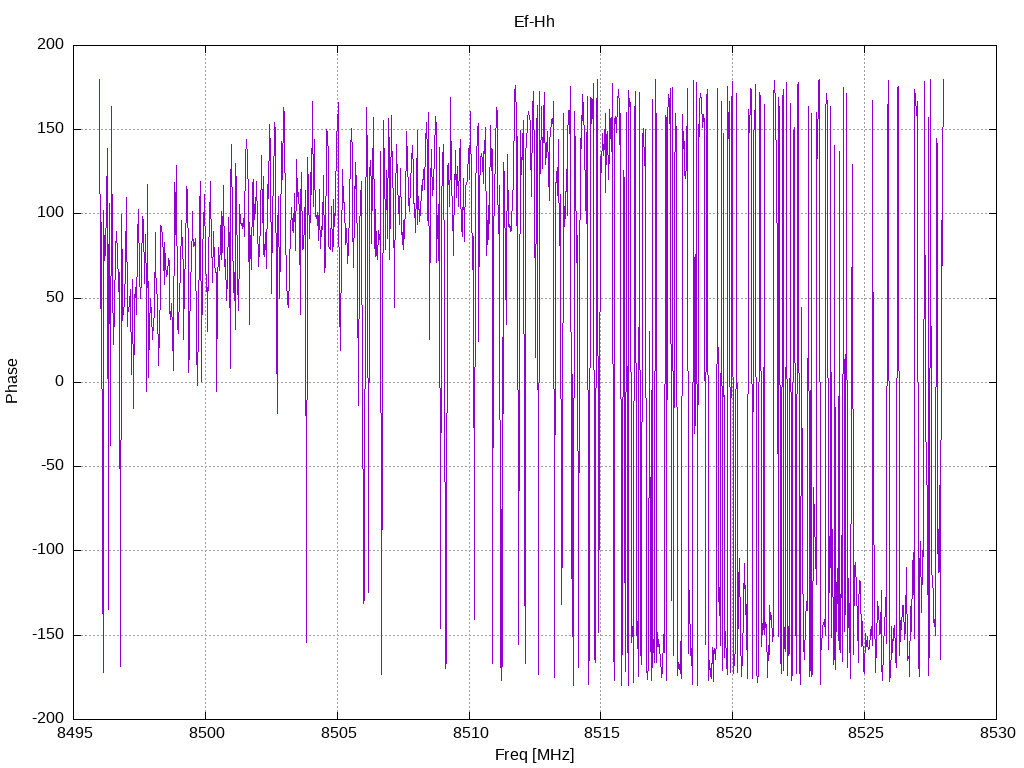Click the y-axis tick label '50'
This screenshot has height=768, width=1024.
[56, 297]
